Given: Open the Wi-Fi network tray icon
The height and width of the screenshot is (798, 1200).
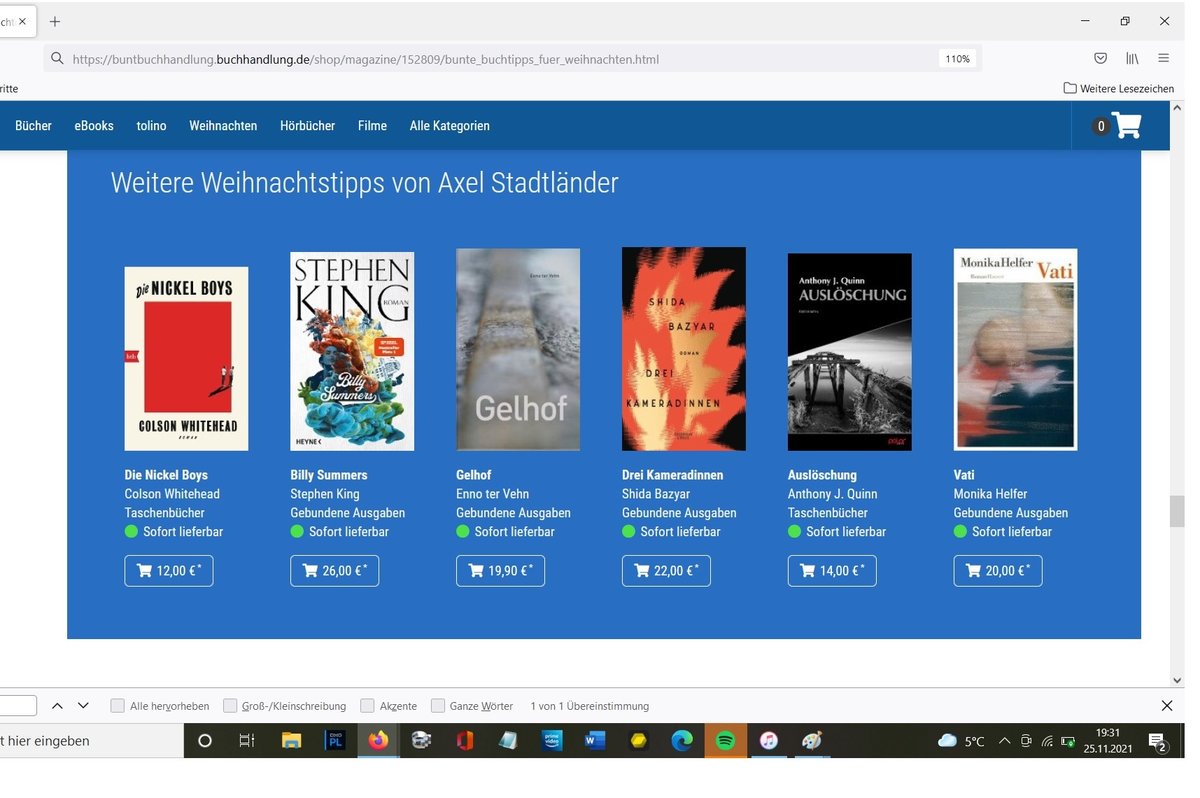Looking at the screenshot, I should 1047,741.
